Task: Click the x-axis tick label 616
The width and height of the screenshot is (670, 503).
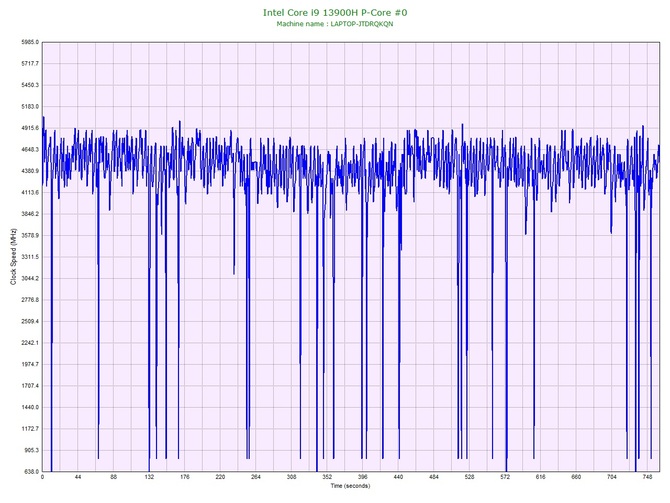Action: (541, 477)
